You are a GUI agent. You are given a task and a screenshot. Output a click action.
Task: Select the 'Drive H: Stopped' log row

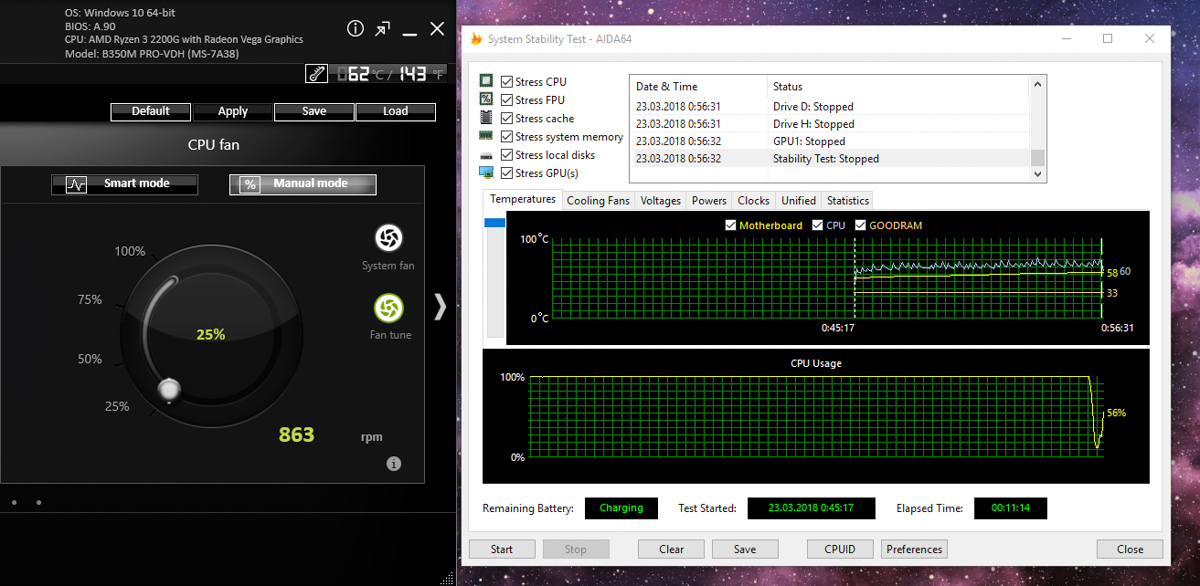[x=830, y=124]
